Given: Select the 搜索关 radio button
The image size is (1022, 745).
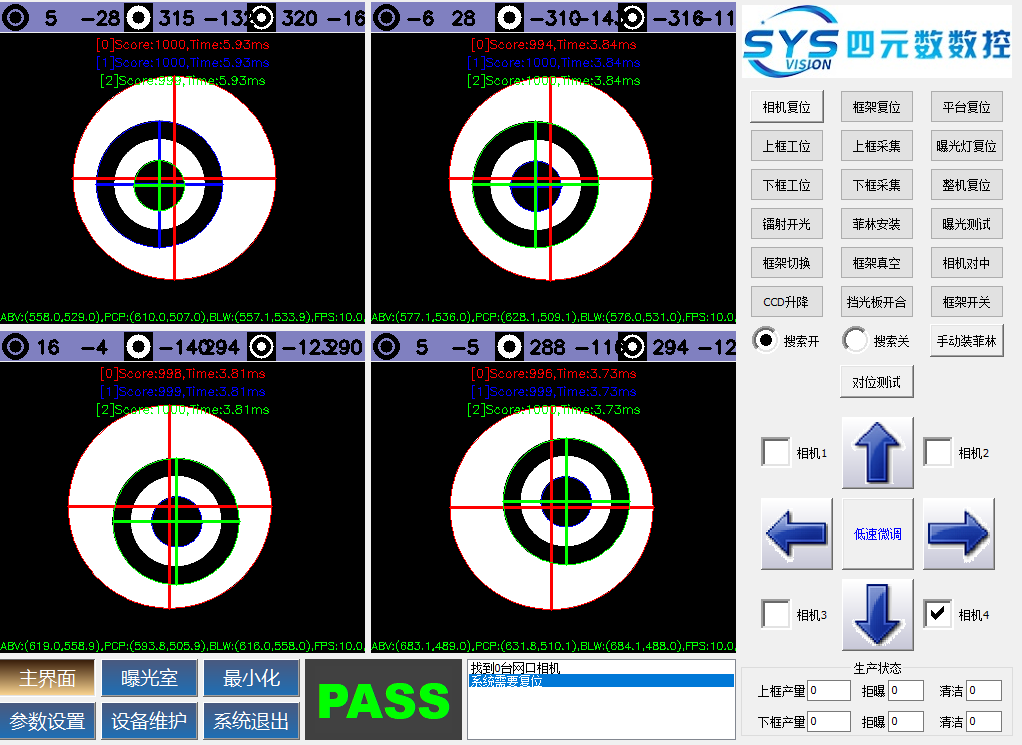Looking at the screenshot, I should click(856, 341).
